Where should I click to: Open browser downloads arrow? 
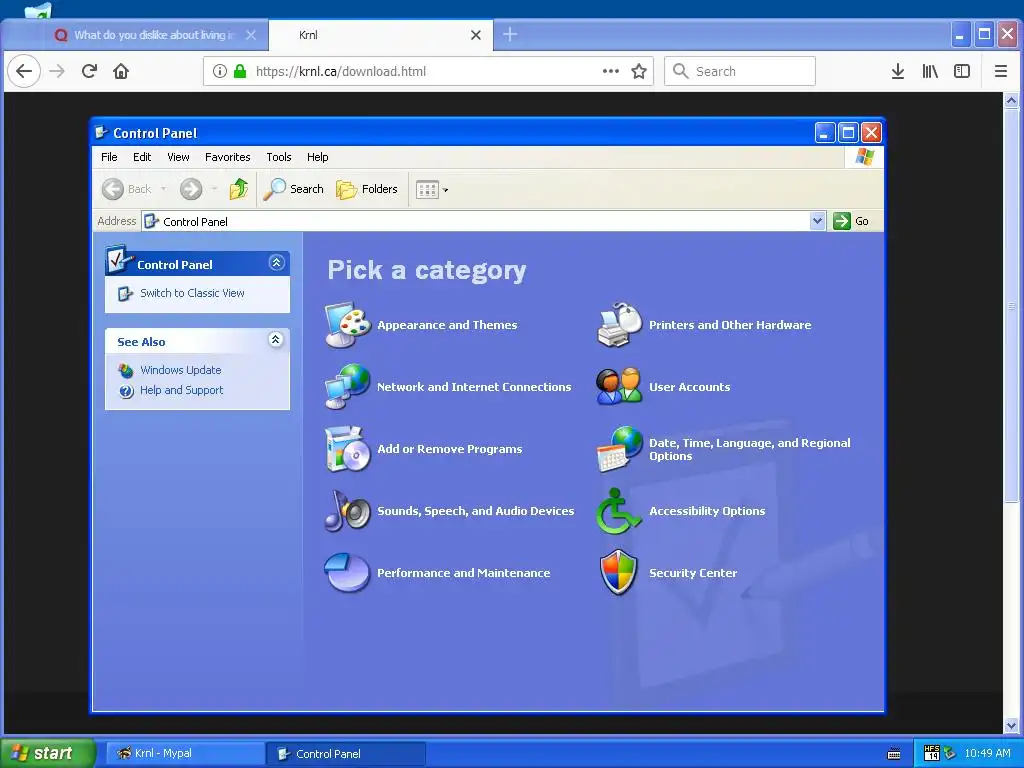(898, 71)
